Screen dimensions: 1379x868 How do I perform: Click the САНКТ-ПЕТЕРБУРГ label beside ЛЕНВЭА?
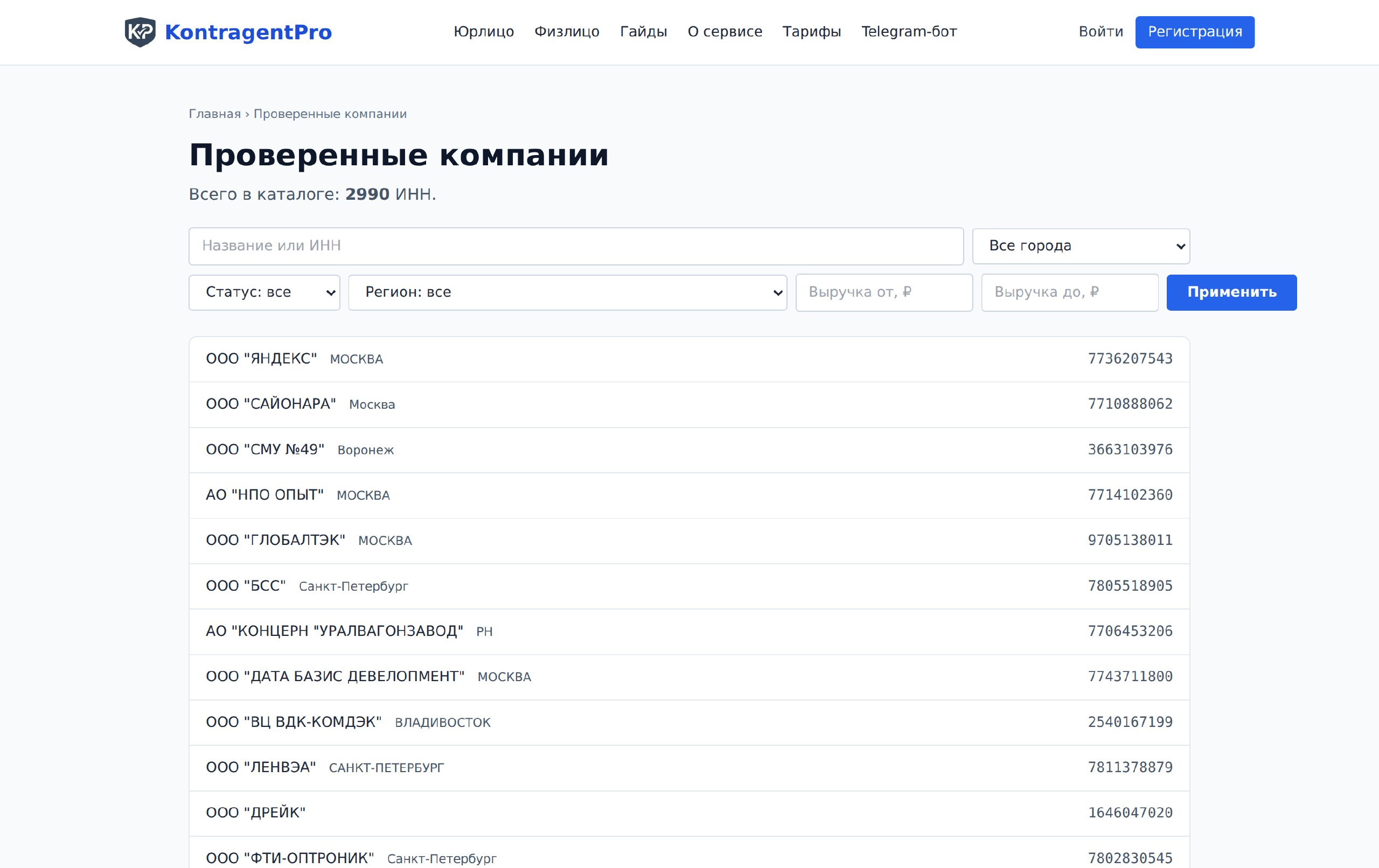(x=386, y=768)
